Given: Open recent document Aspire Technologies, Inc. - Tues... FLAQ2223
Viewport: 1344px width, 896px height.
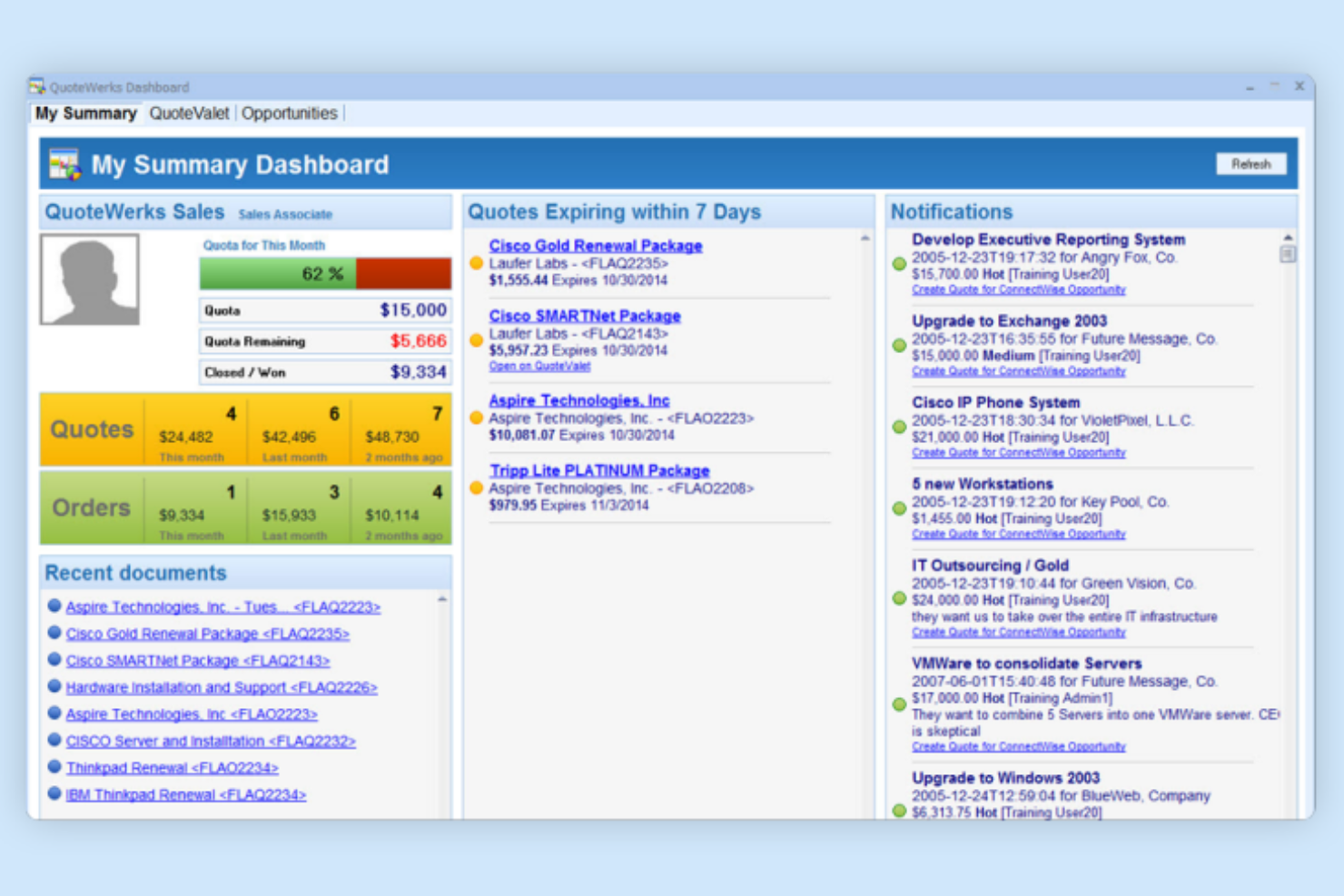Looking at the screenshot, I should point(223,607).
